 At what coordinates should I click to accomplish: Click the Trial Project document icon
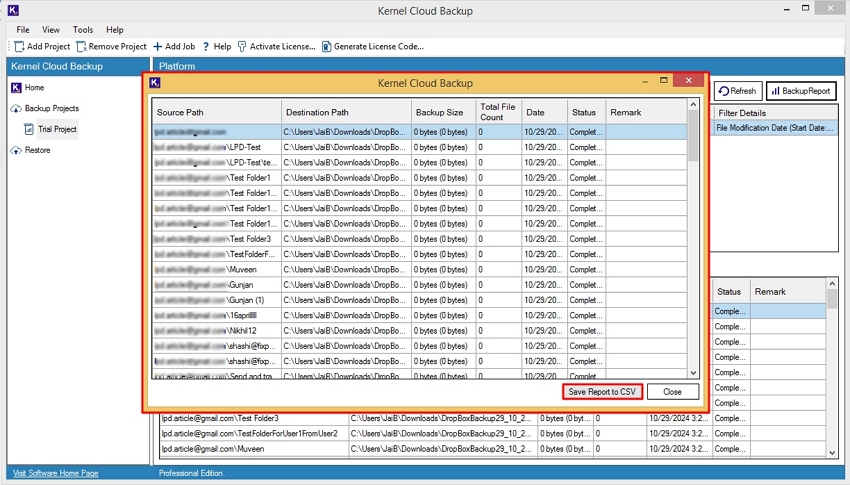29,129
